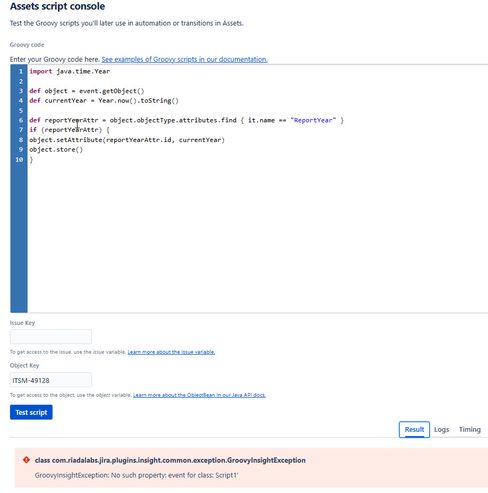Switch to the Logs tab
The width and height of the screenshot is (488, 493).
442,429
